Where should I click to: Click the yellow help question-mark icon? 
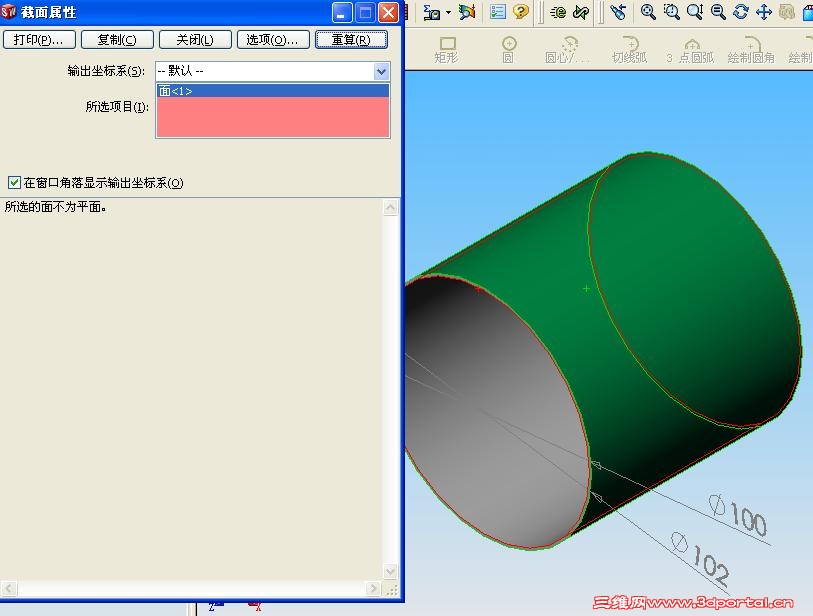[521, 12]
